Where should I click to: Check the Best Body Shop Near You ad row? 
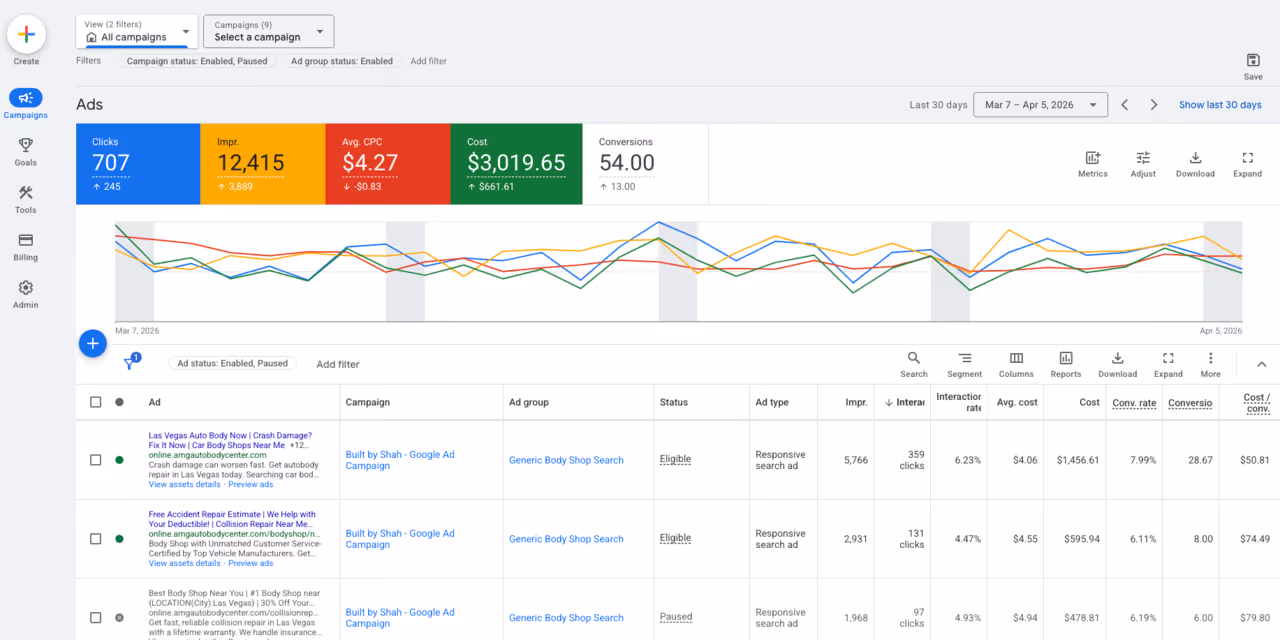click(96, 618)
